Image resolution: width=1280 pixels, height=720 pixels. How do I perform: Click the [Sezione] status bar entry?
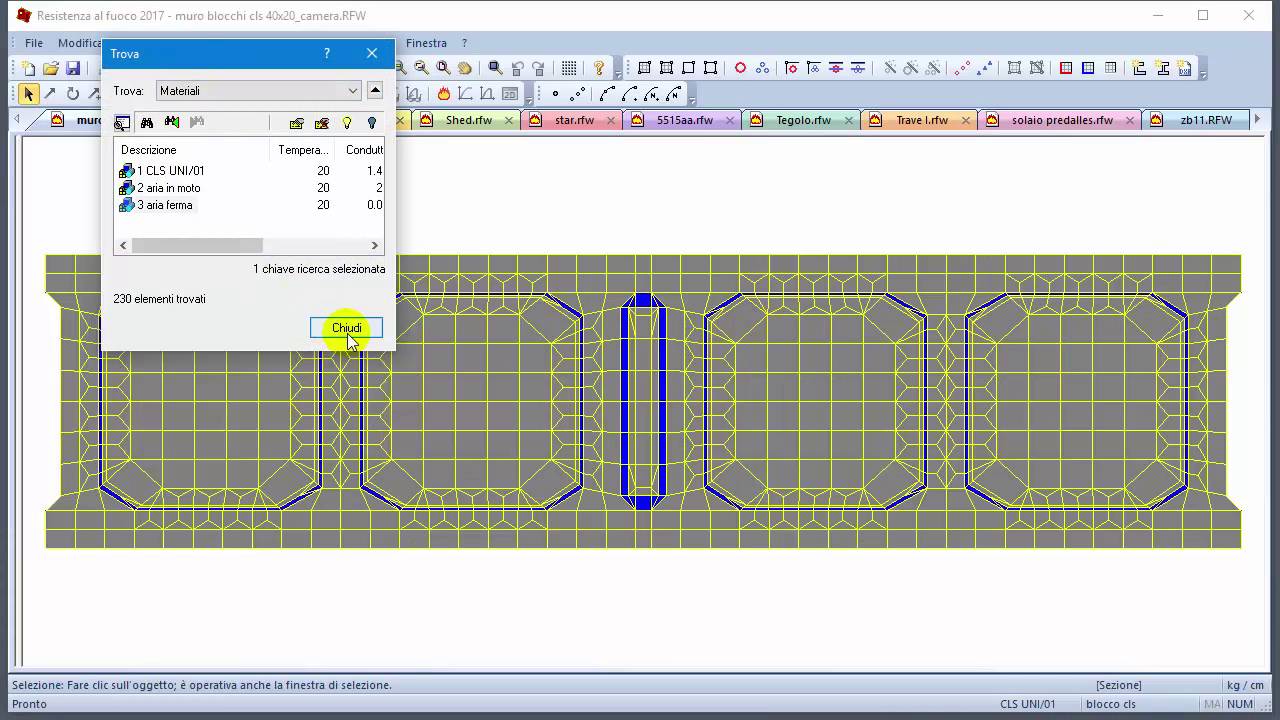(x=1118, y=685)
